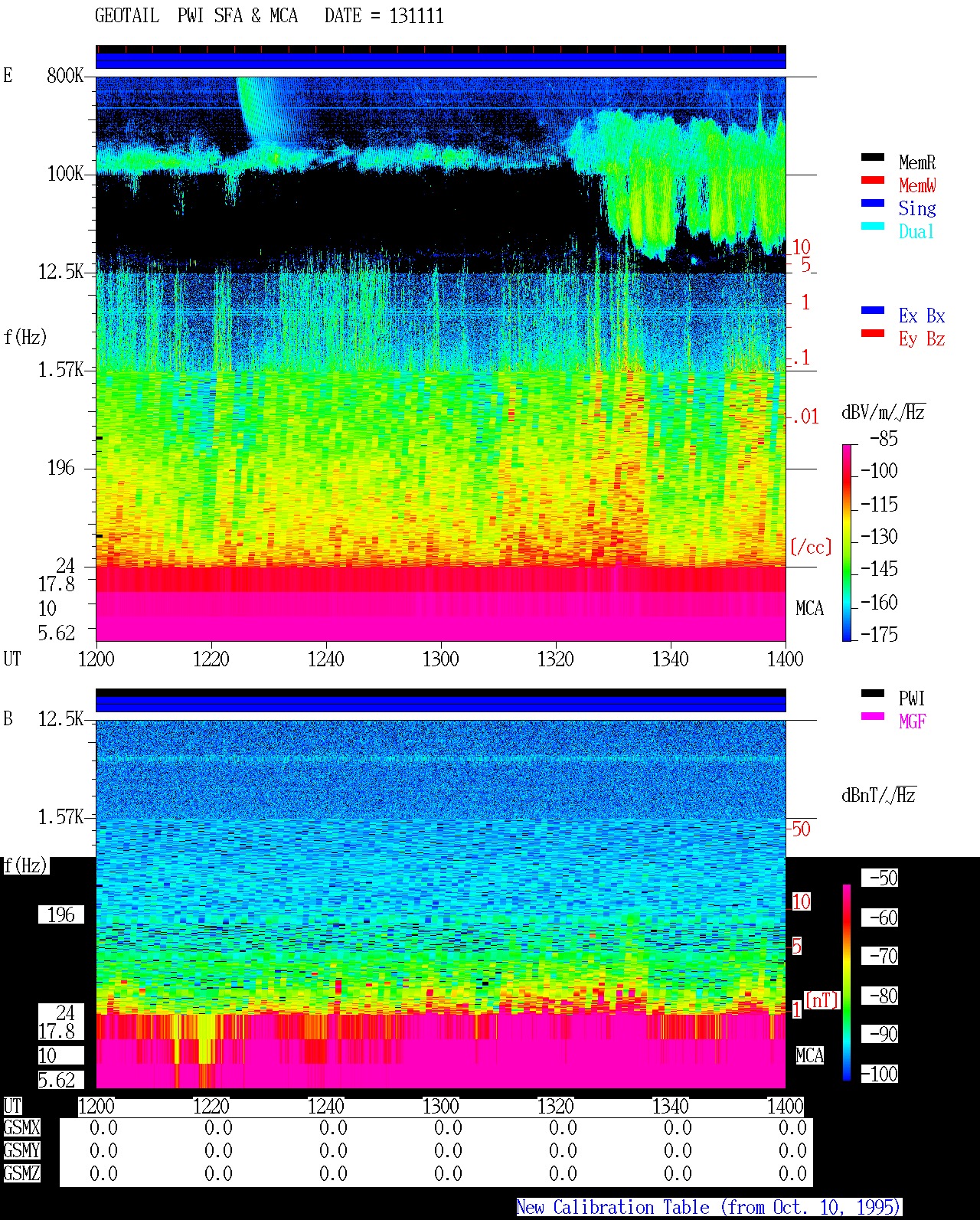Screen dimensions: 980x1220
Task: Click the cyan Dual legend swatch
Action: (x=873, y=226)
